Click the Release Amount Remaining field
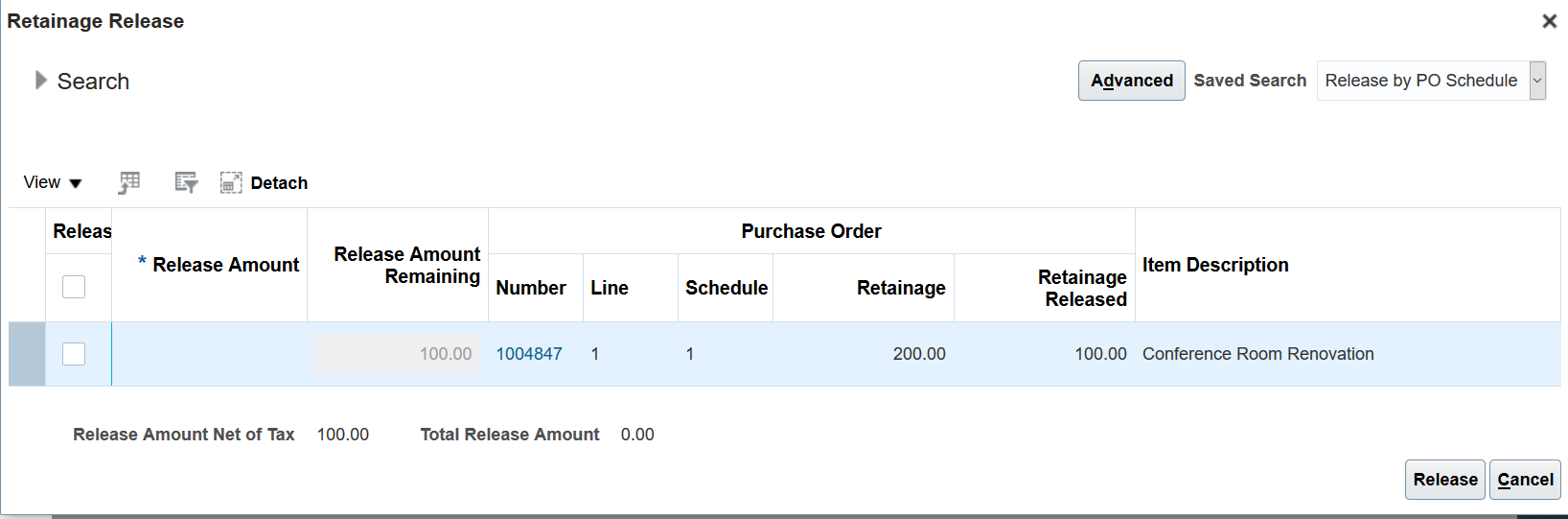1568x519 pixels. click(x=398, y=354)
